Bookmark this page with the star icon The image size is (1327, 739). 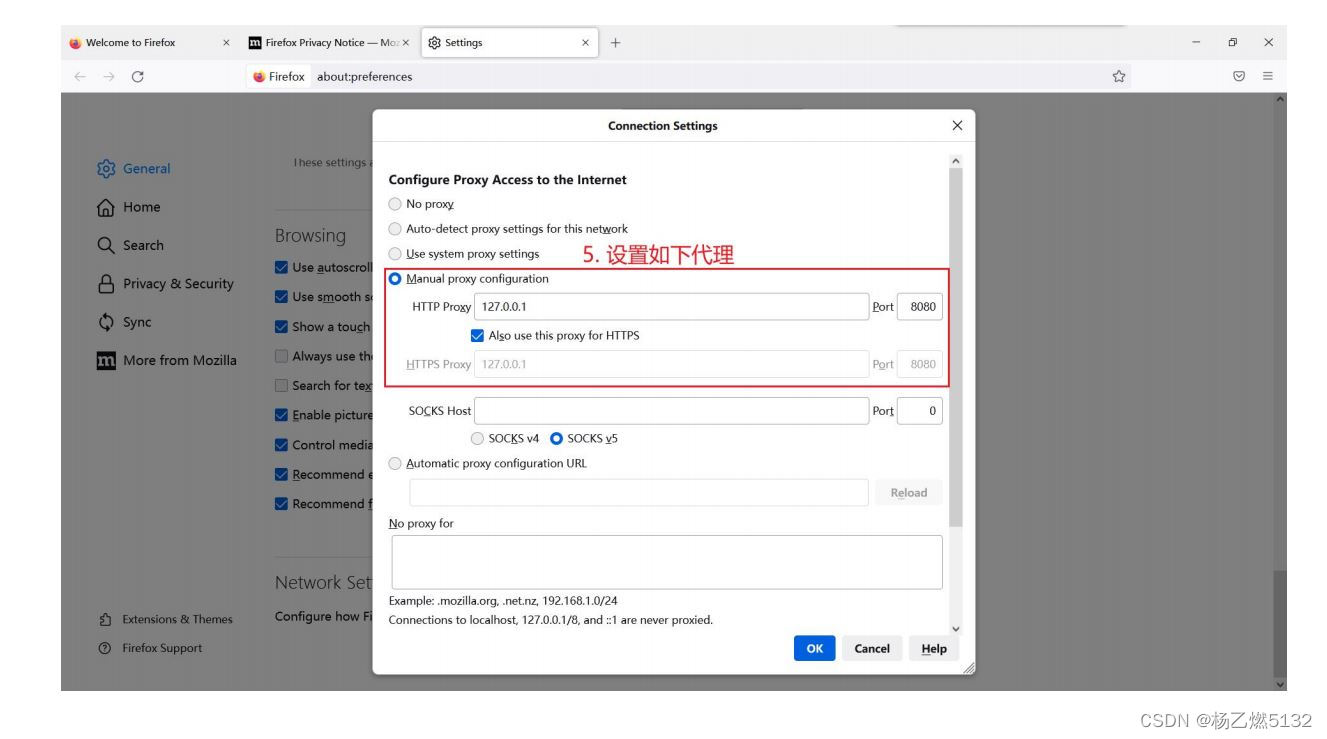pos(1119,76)
